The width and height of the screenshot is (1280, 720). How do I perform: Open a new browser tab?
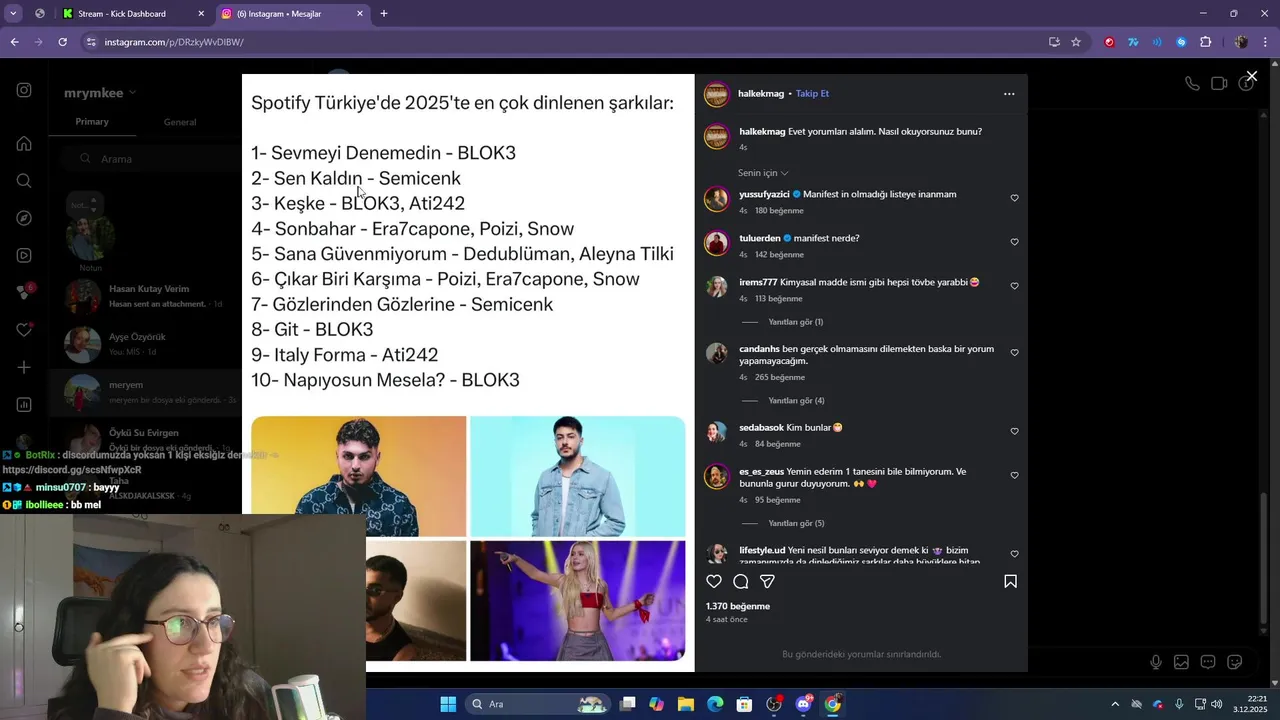click(x=384, y=14)
